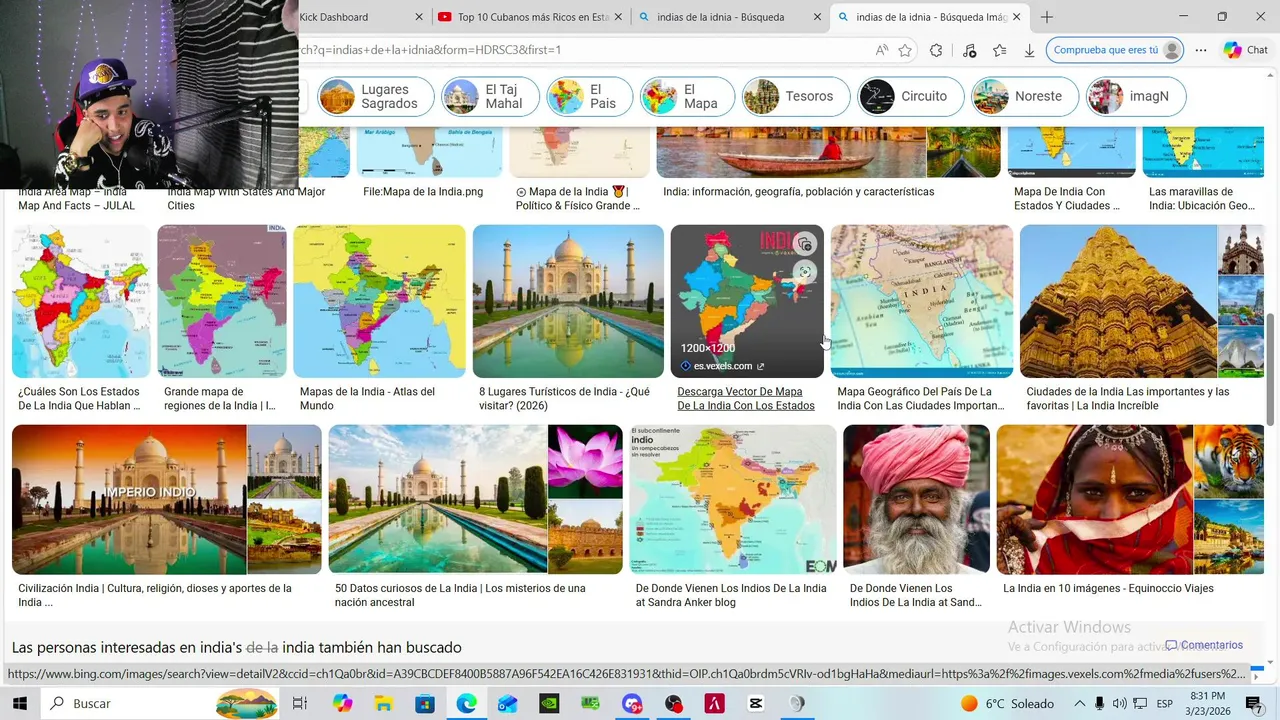
Task: Open 'Mapa Geográfico Del País De La India' link
Action: coord(920,399)
